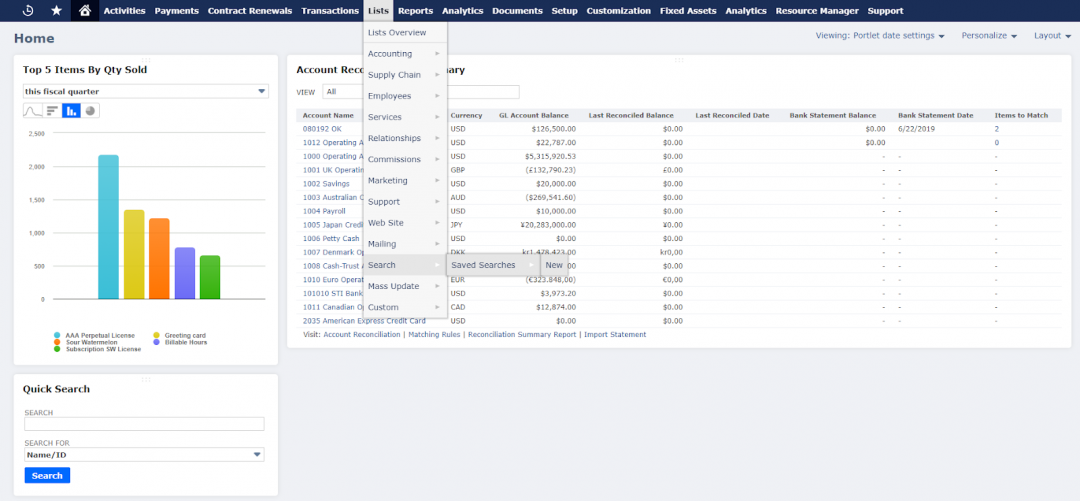The height and width of the screenshot is (501, 1080).
Task: Expand the Layout menu
Action: tap(1052, 35)
